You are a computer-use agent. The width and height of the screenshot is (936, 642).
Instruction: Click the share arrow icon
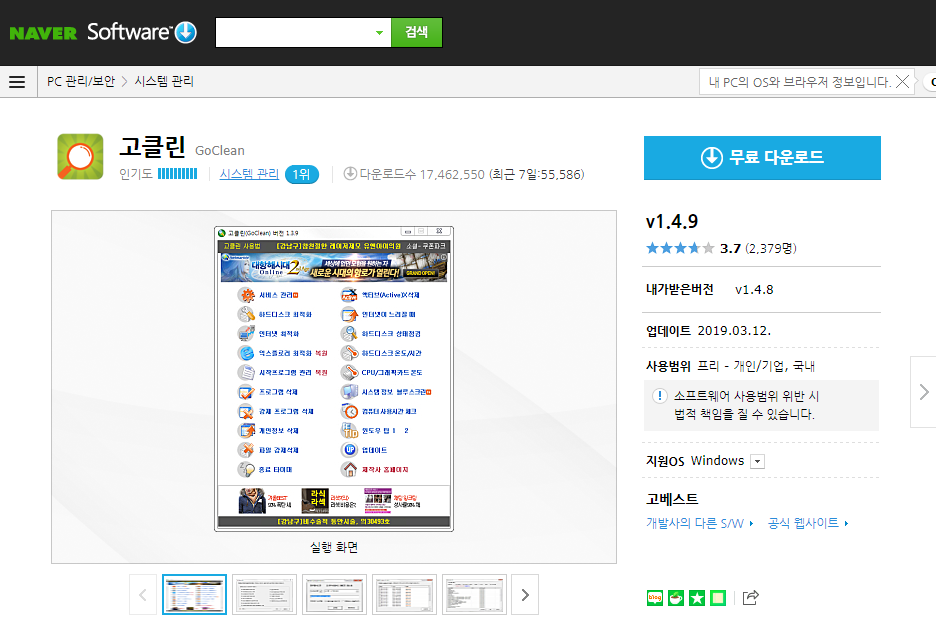(750, 597)
